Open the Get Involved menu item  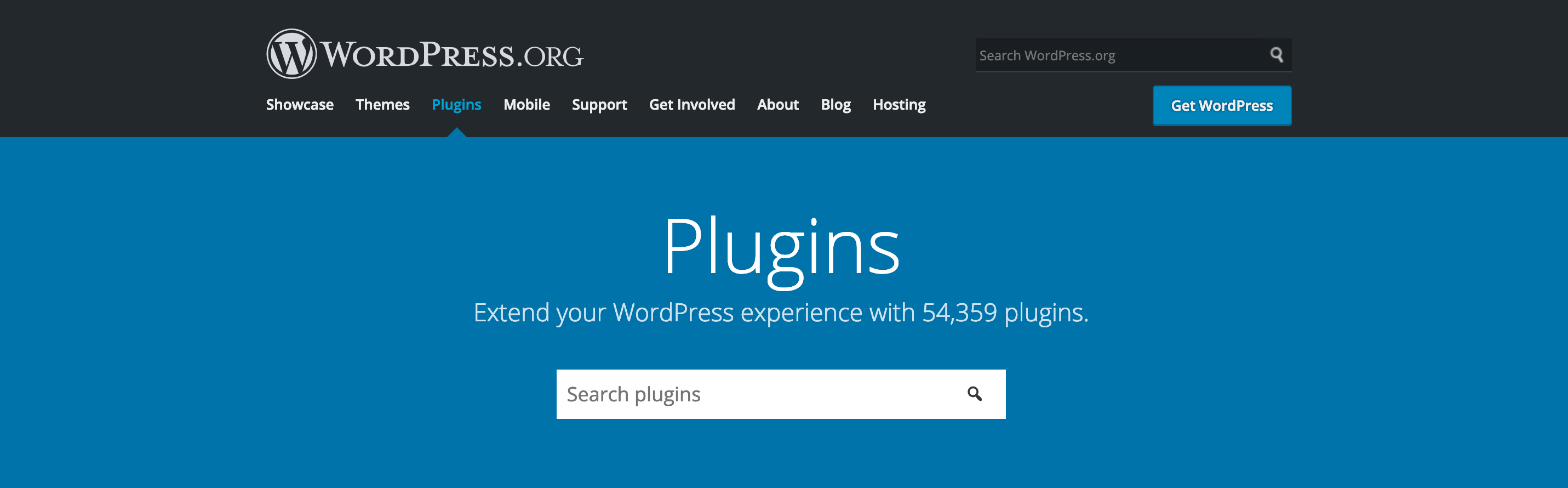(691, 105)
